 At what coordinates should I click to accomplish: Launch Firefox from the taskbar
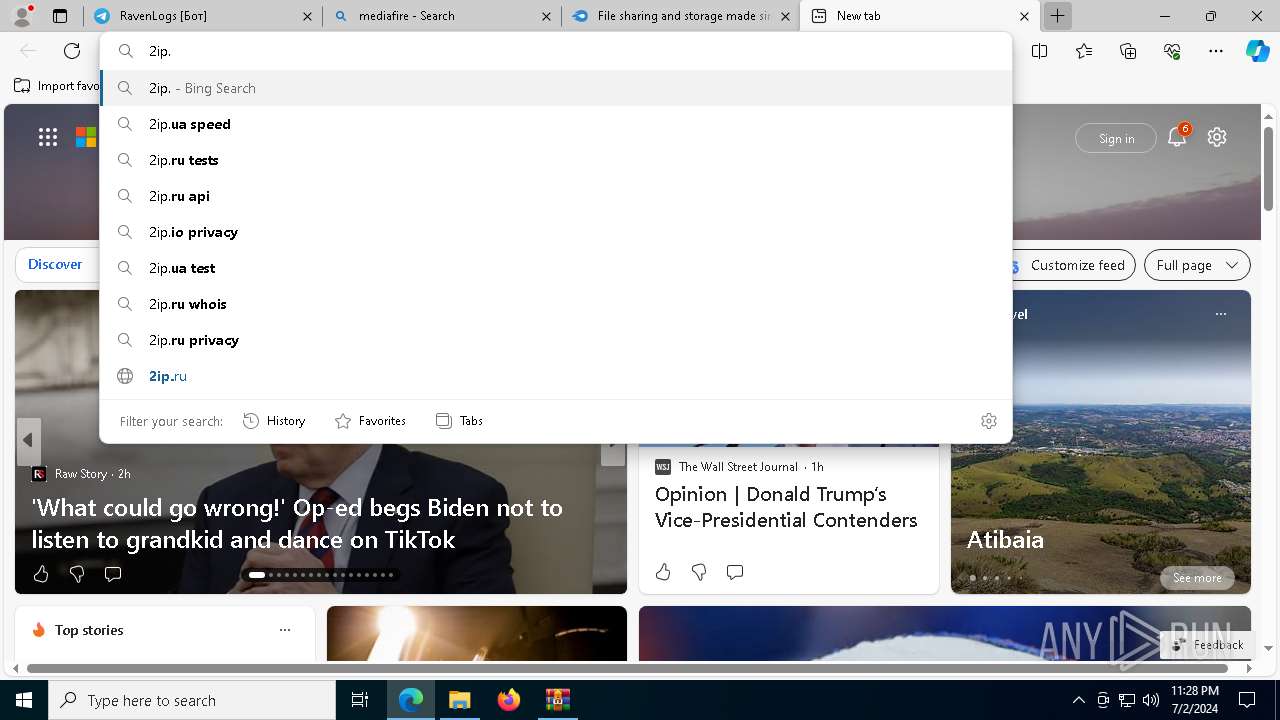508,700
